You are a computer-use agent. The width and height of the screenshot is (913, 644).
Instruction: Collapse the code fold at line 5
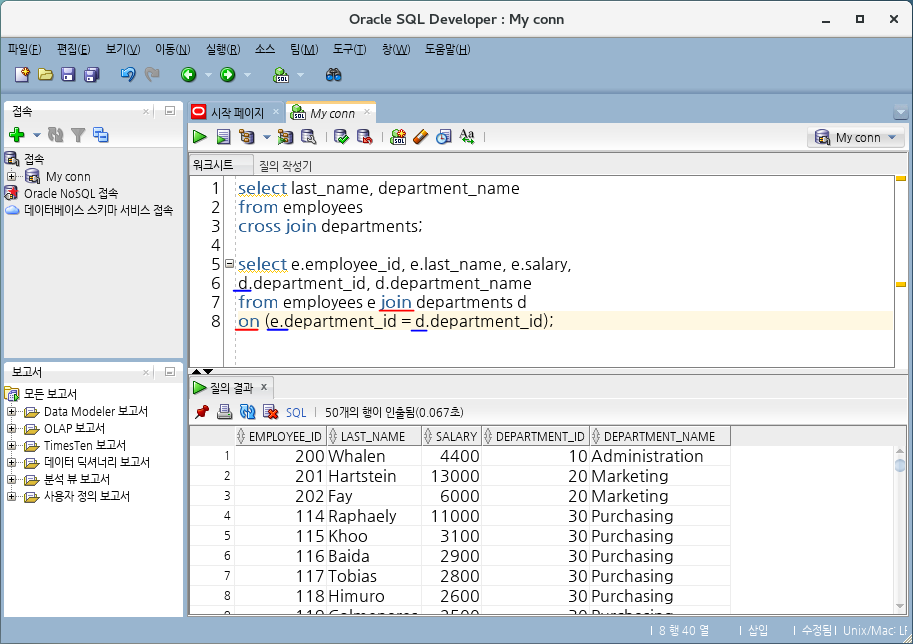click(229, 263)
